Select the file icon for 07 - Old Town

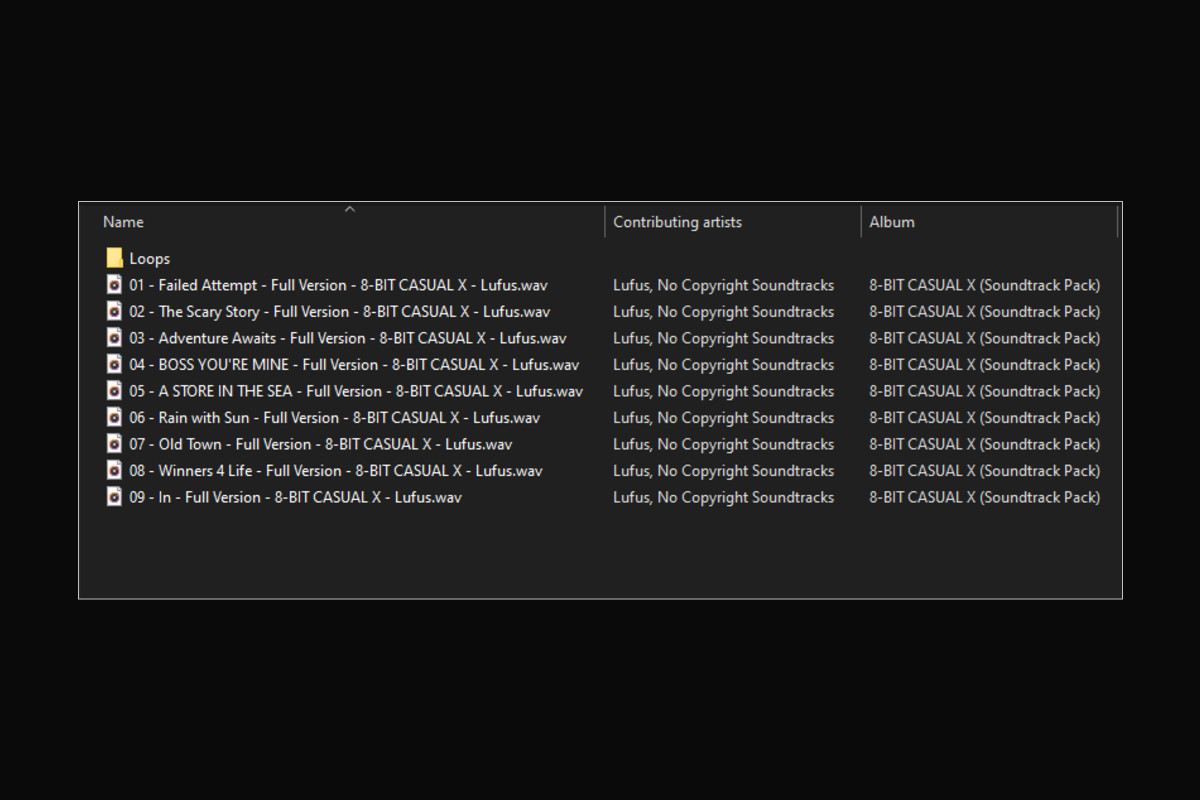(x=114, y=444)
